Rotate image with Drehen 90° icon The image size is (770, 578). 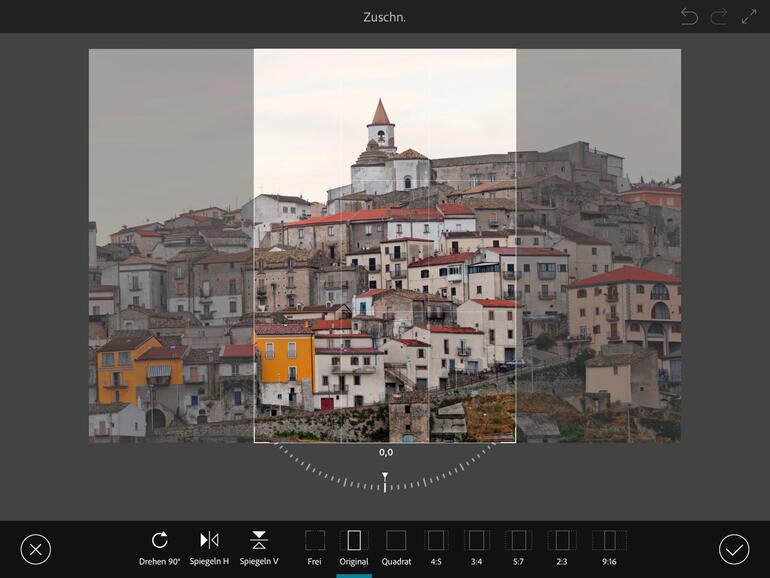[159, 541]
